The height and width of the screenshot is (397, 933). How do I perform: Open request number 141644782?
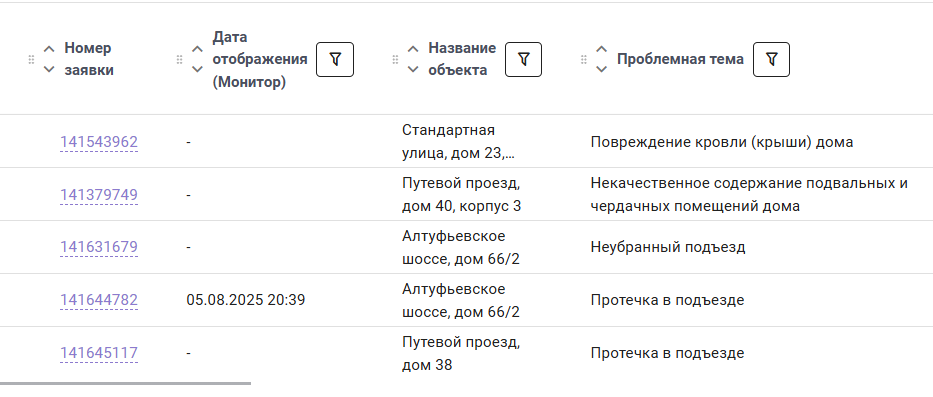pos(99,300)
